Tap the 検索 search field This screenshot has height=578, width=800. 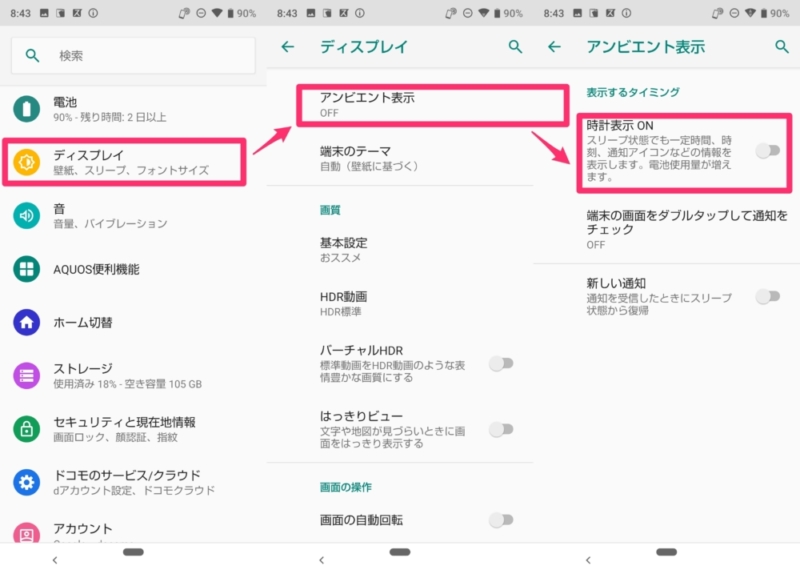click(133, 55)
